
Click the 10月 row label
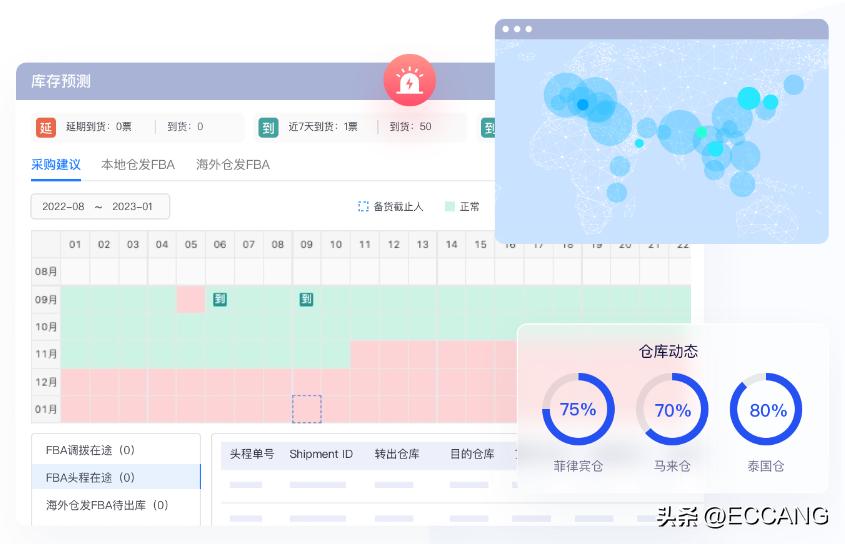[46, 327]
